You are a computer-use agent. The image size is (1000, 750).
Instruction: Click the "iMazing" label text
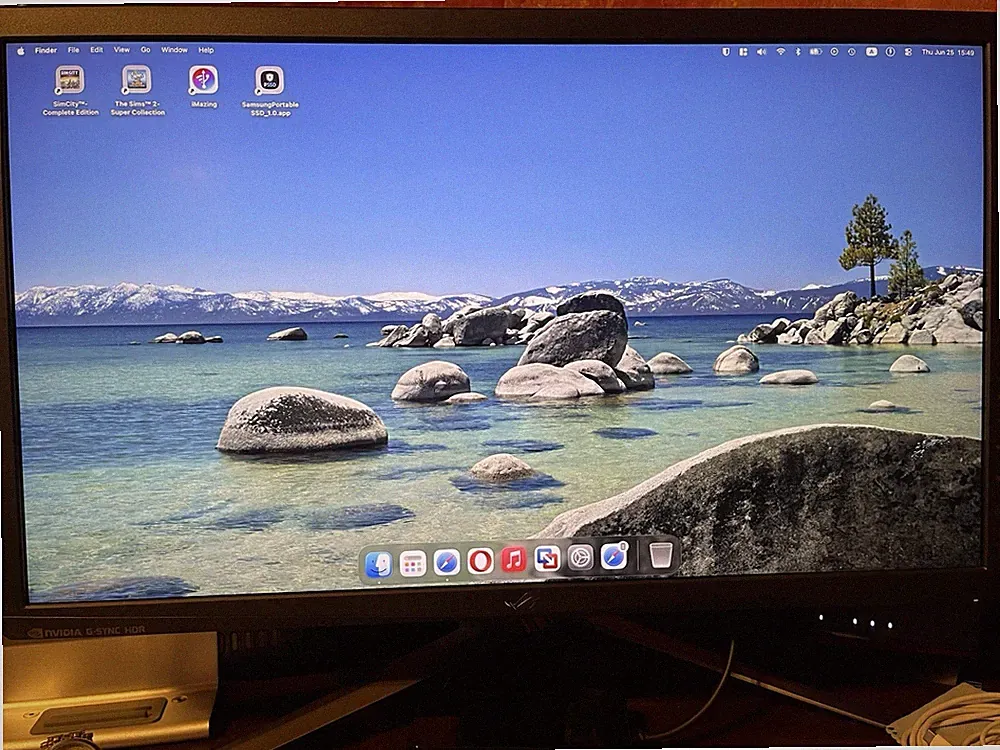[x=204, y=105]
